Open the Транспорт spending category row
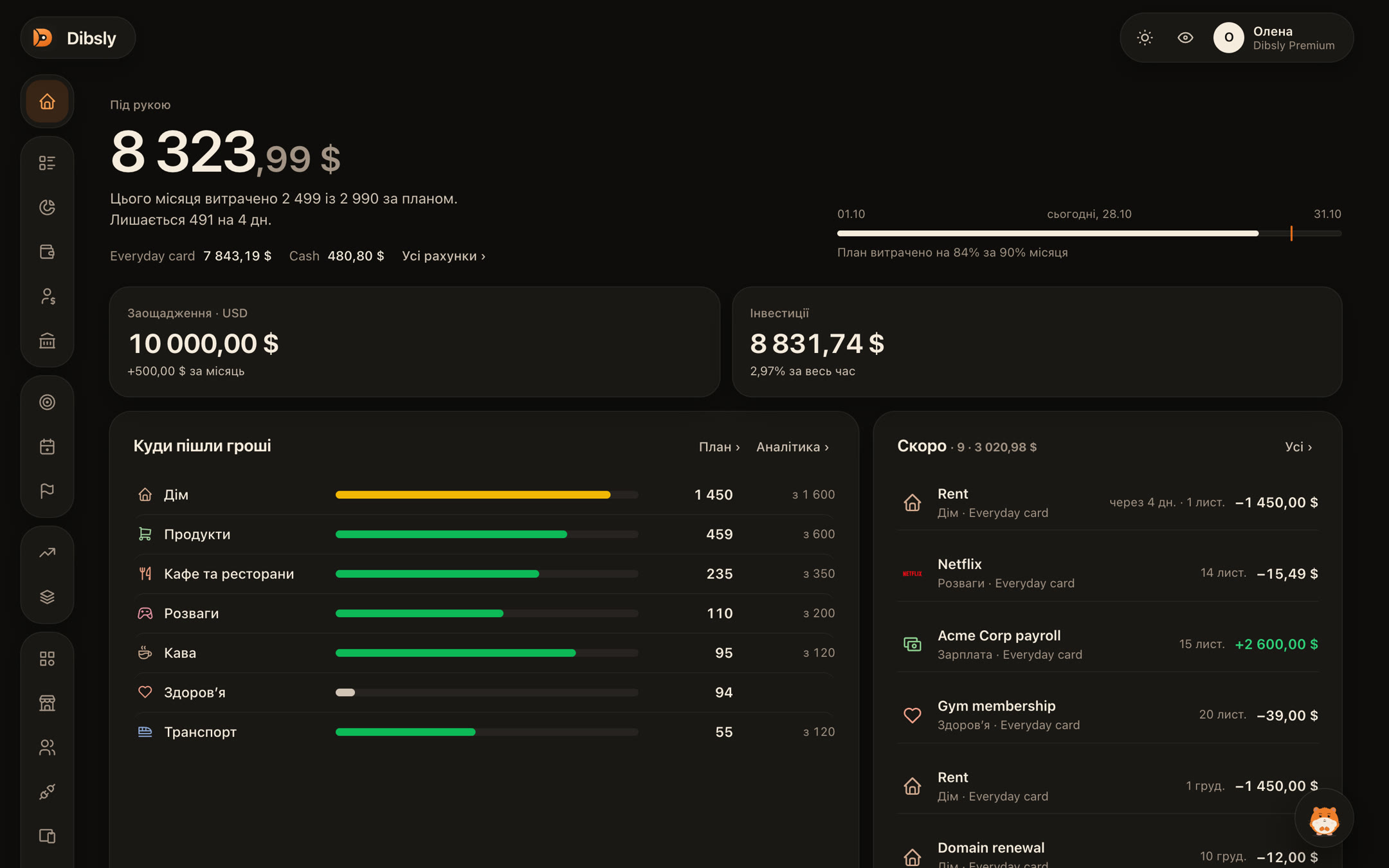The height and width of the screenshot is (868, 1389). click(x=486, y=732)
